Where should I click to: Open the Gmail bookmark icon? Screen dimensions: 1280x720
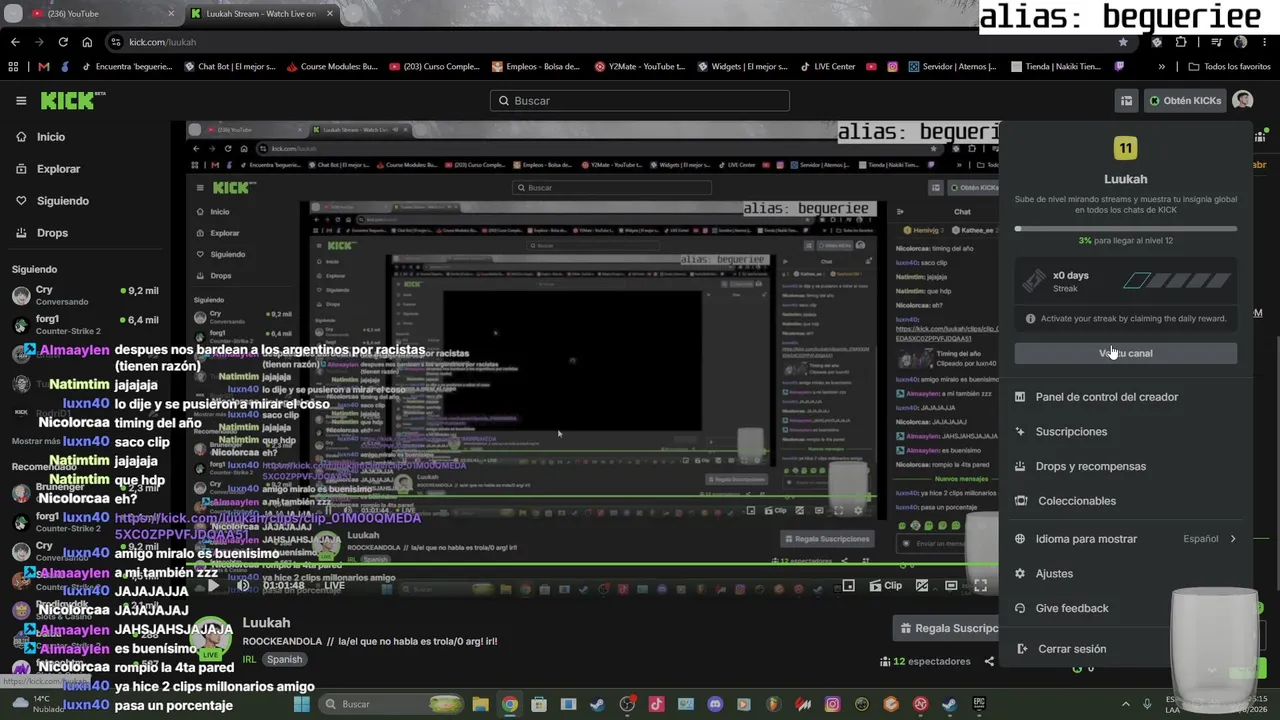point(43,67)
